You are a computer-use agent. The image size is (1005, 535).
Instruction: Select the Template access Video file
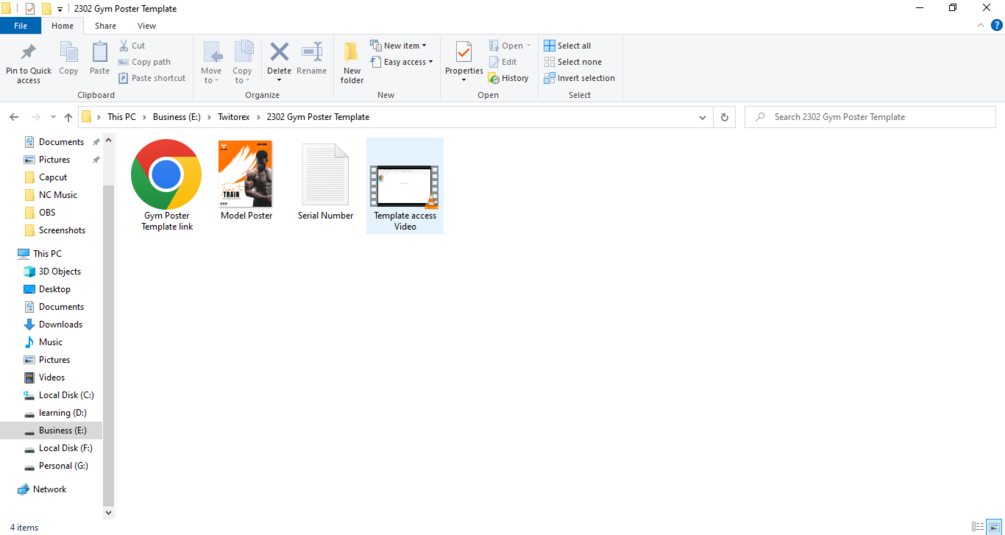pyautogui.click(x=405, y=186)
